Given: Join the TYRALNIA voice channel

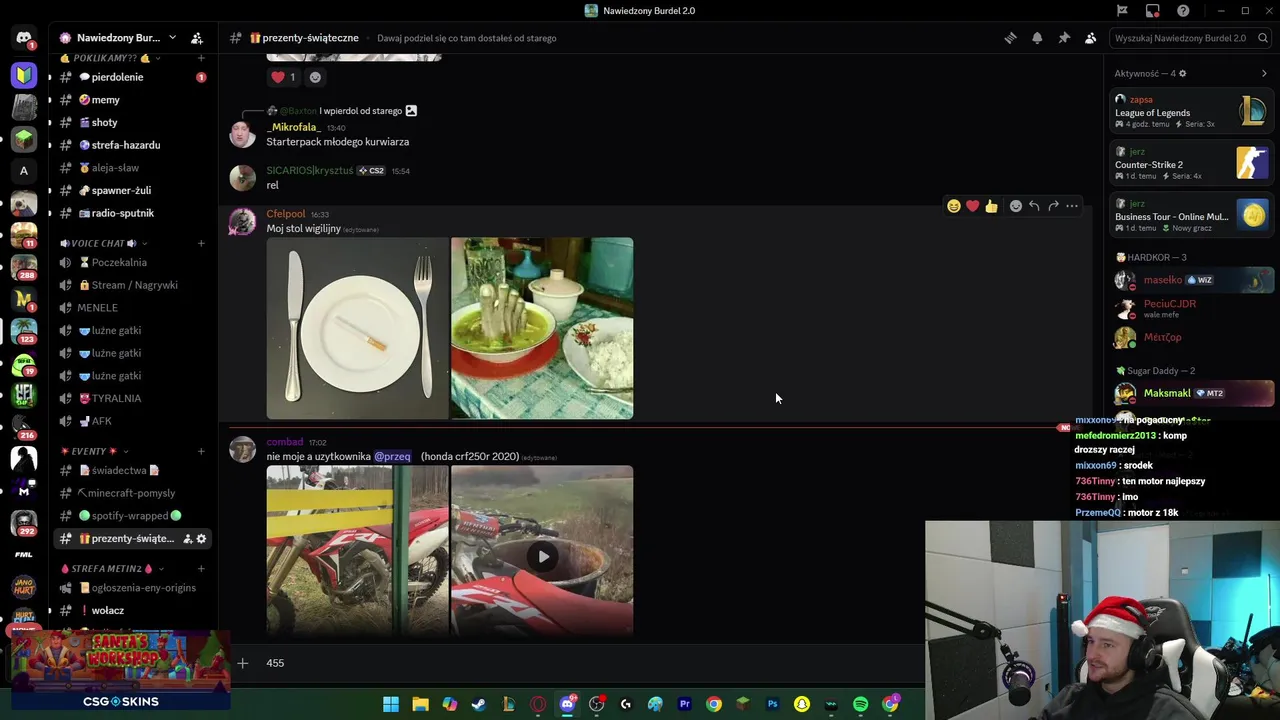Looking at the screenshot, I should click(x=132, y=398).
